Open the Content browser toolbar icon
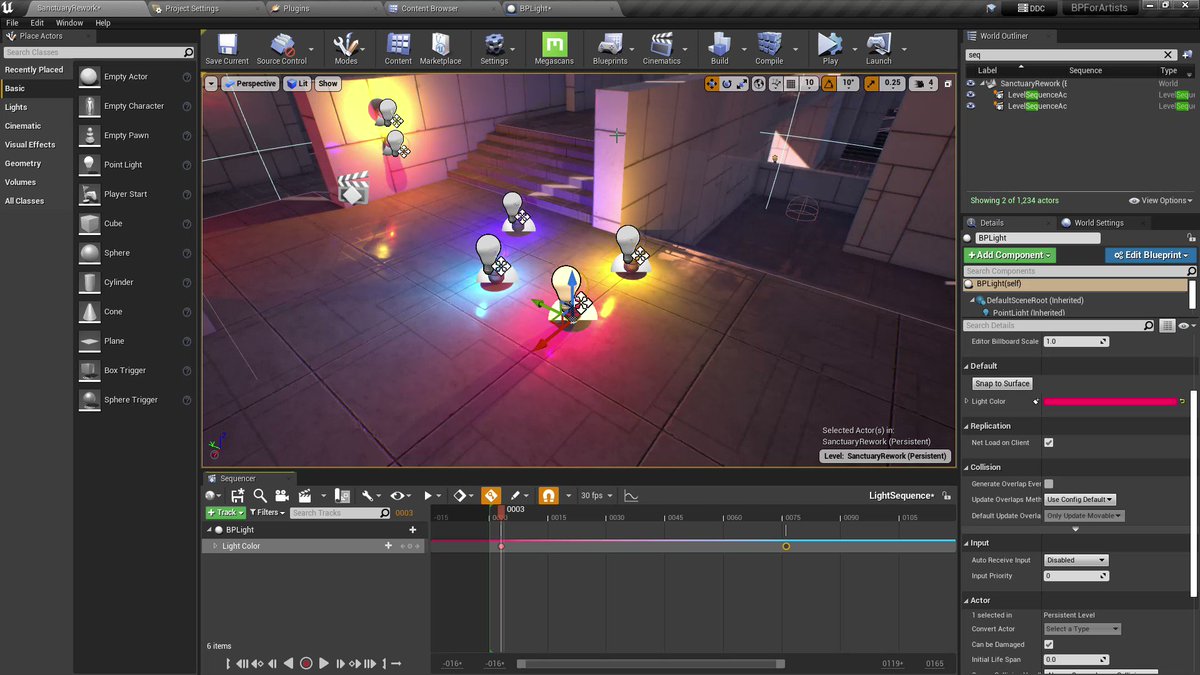The image size is (1200, 675). [x=398, y=48]
